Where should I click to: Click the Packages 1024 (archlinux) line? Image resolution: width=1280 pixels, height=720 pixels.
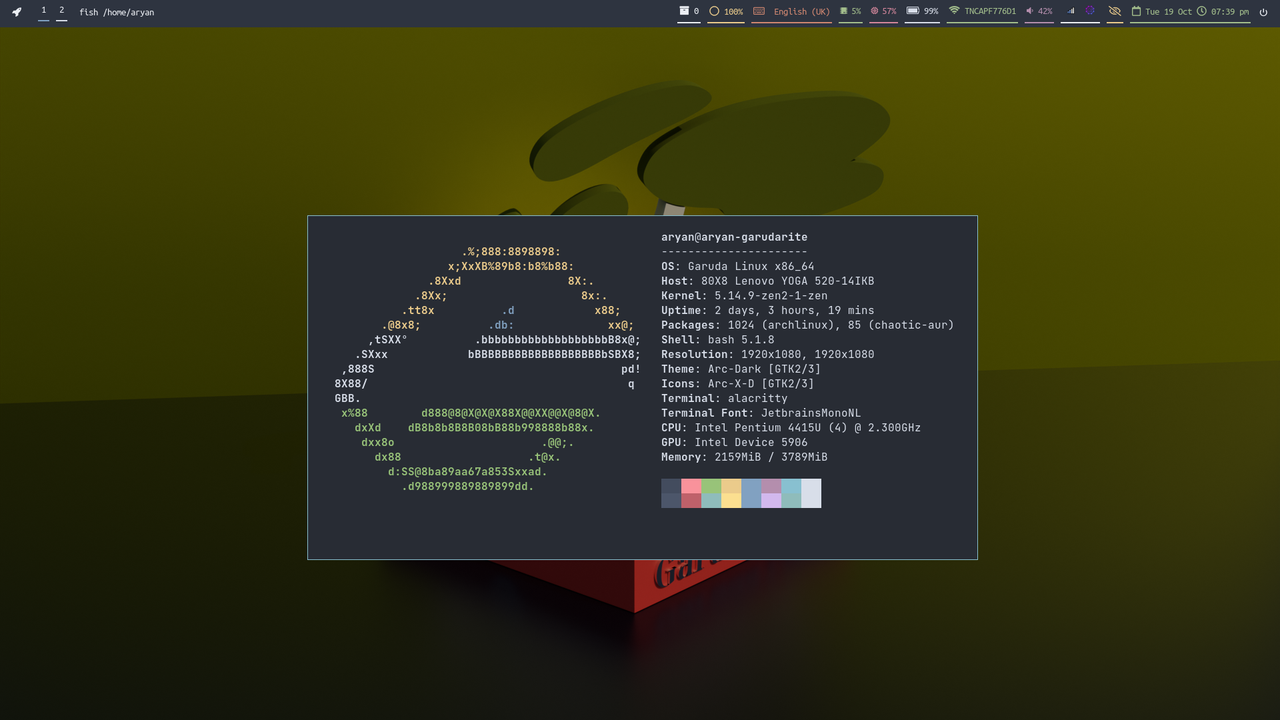pyautogui.click(x=808, y=325)
